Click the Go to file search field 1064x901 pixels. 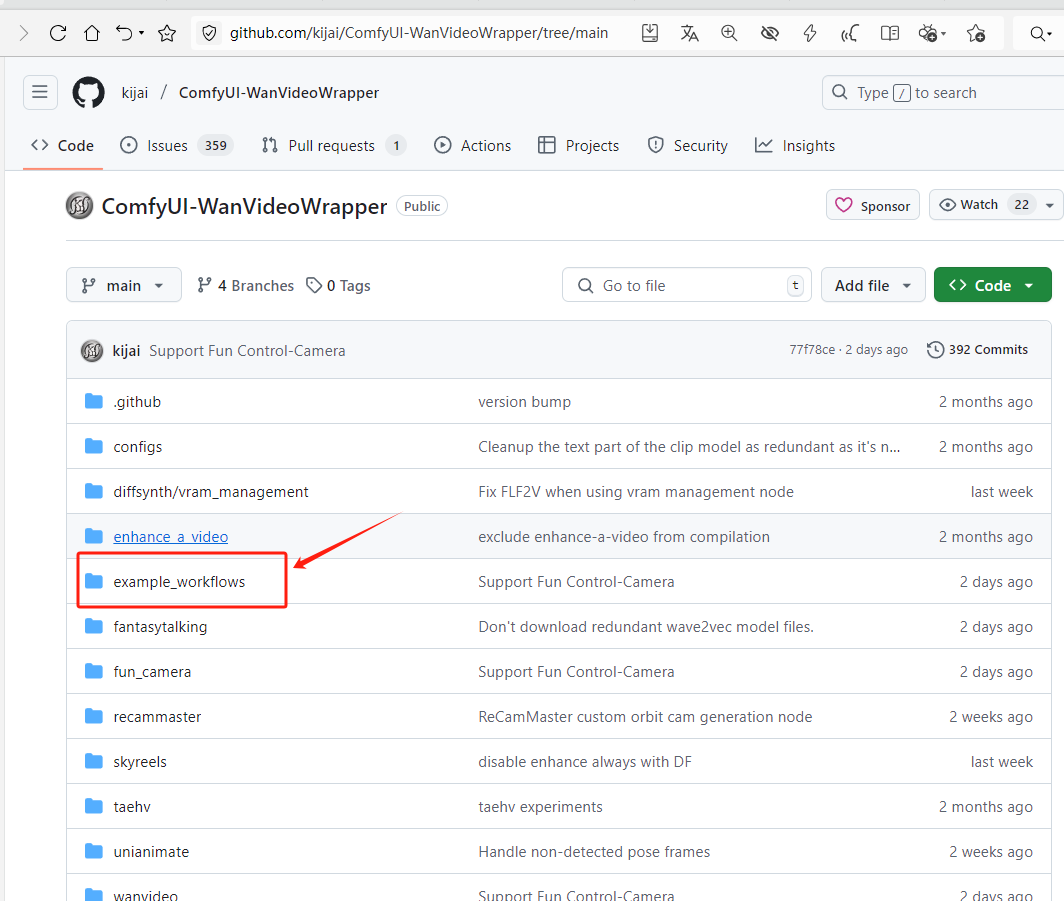click(x=687, y=285)
